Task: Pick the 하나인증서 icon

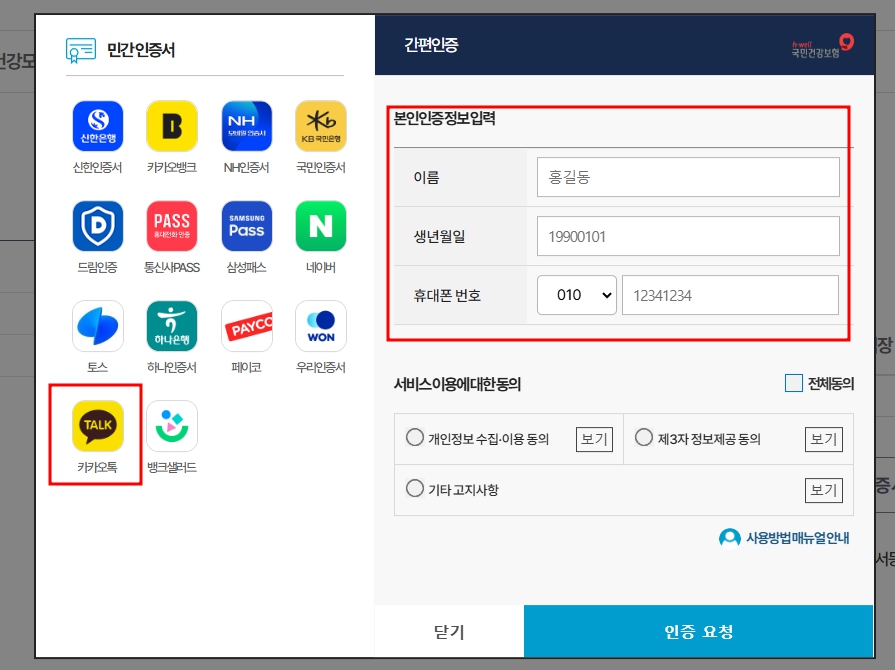Action: pyautogui.click(x=172, y=326)
